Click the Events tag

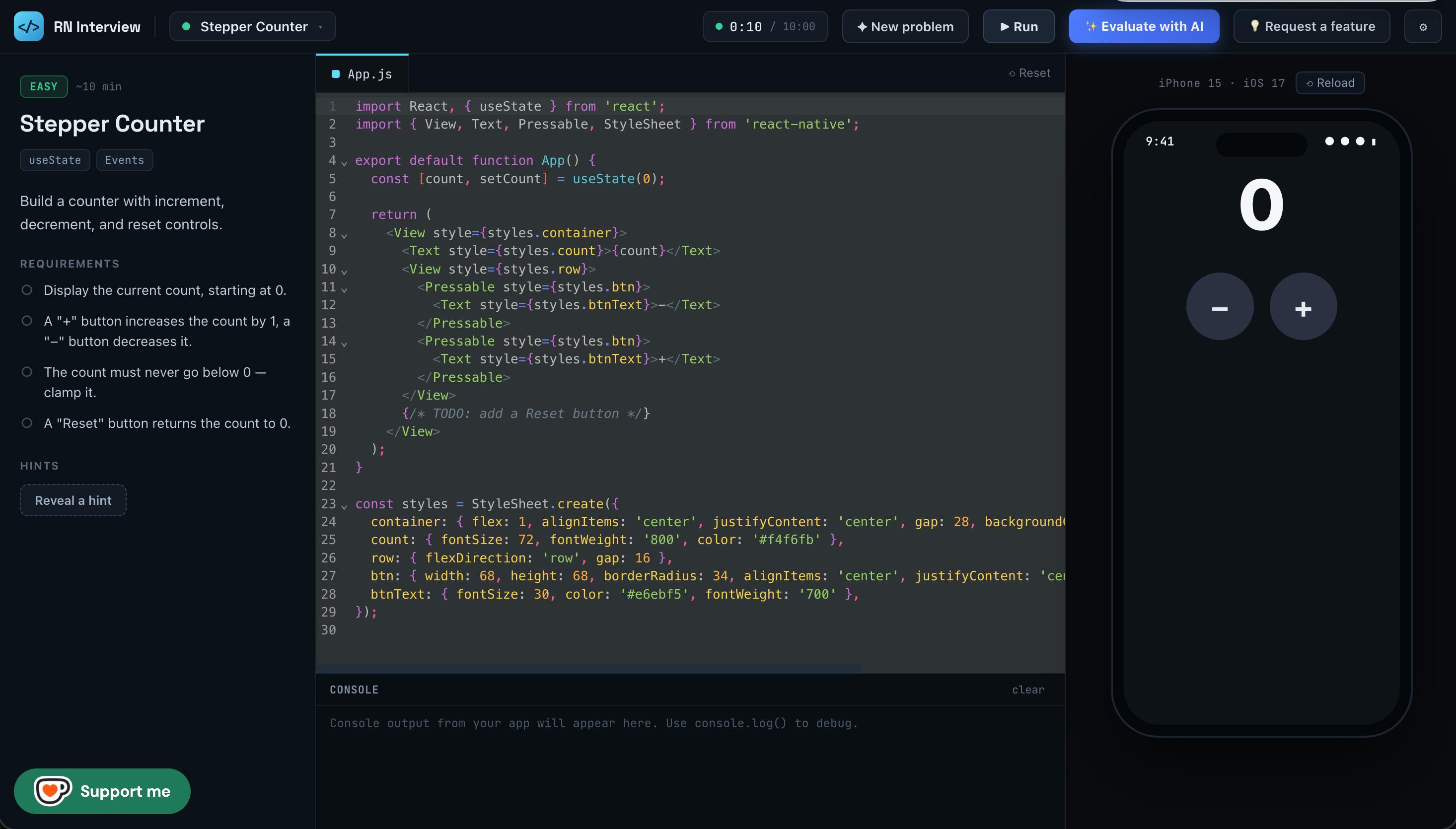[125, 160]
